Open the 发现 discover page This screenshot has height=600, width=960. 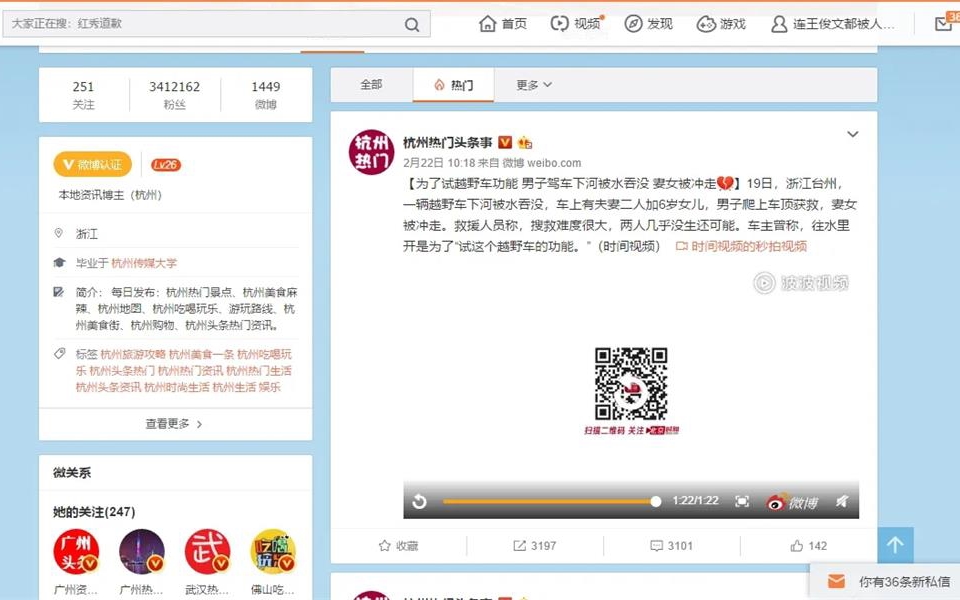pos(648,24)
